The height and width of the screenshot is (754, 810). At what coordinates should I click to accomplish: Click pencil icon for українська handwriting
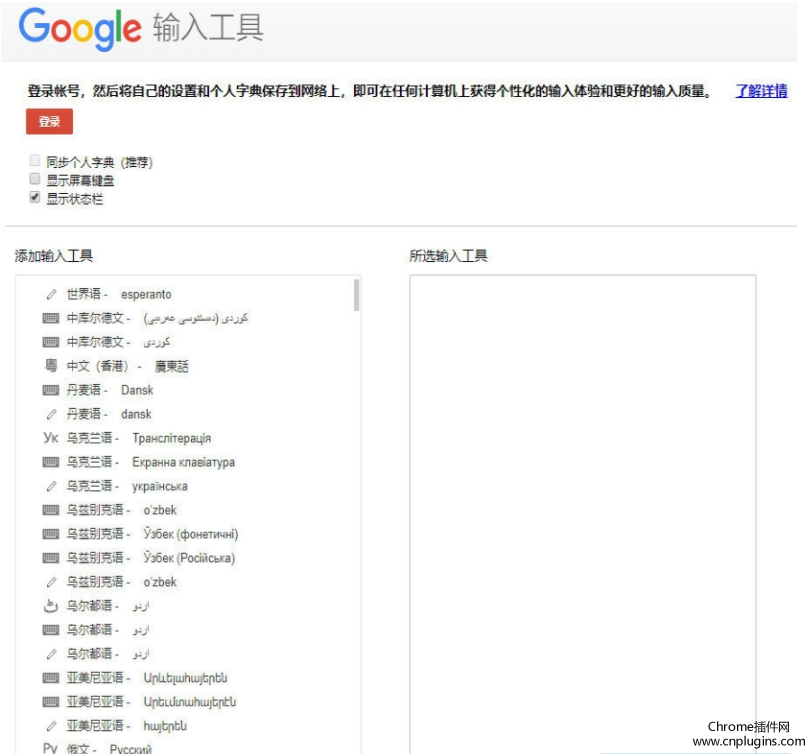click(51, 486)
